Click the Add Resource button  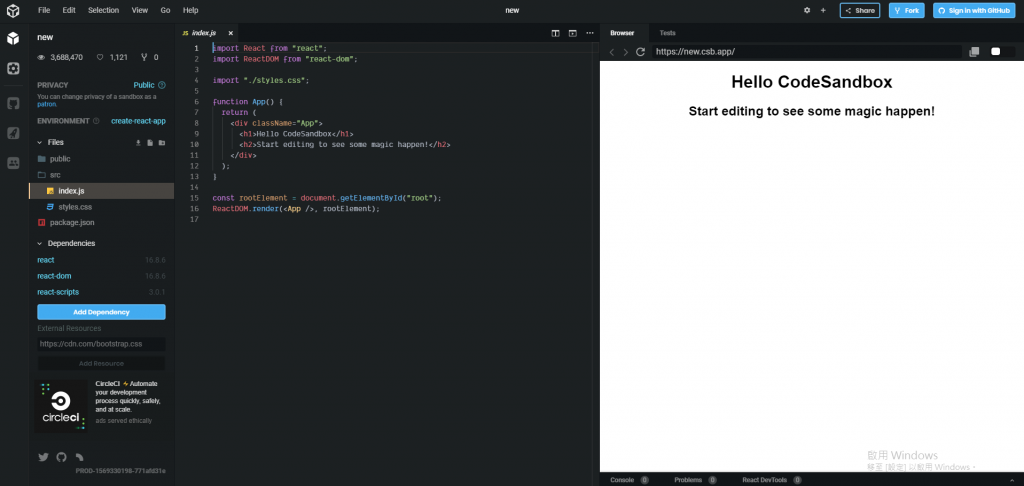pos(101,363)
